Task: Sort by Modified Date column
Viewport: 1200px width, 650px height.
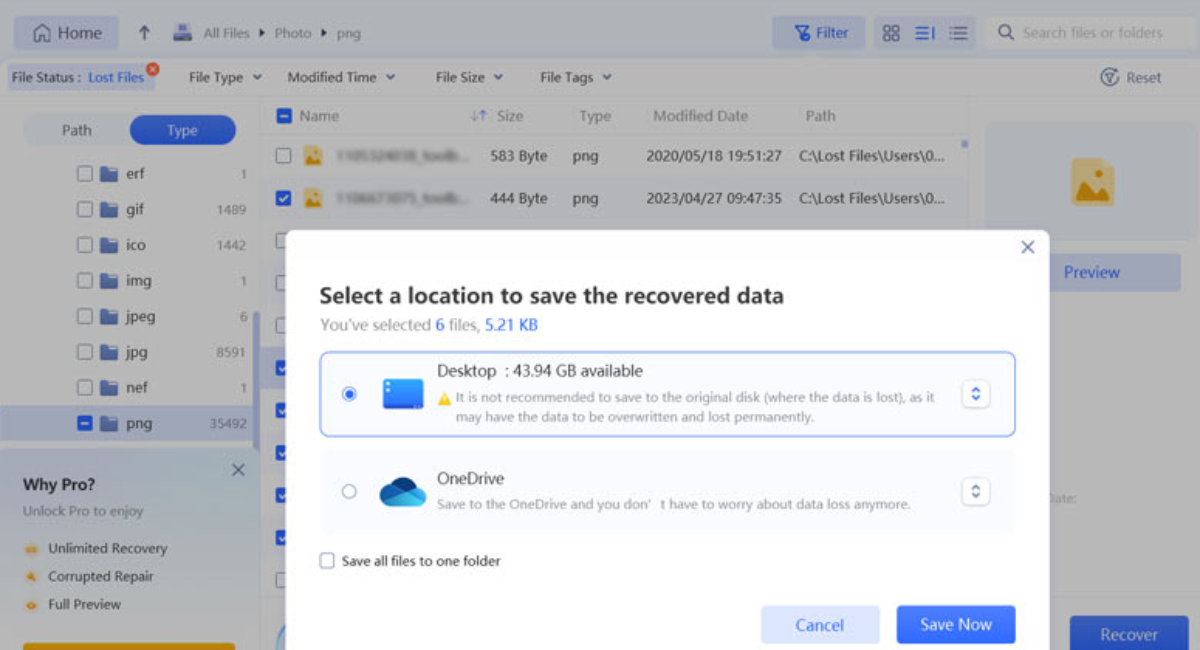Action: click(x=700, y=116)
